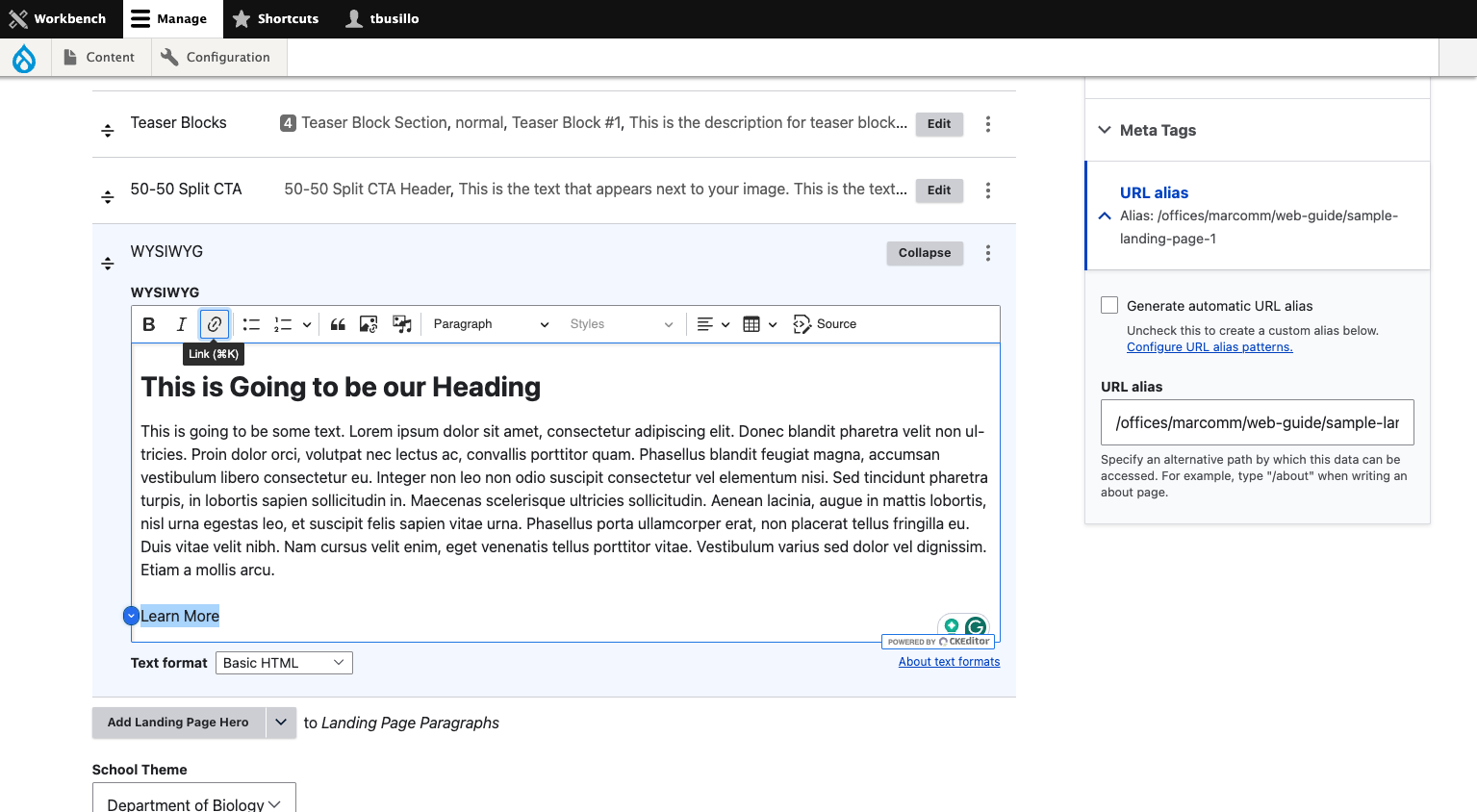Toggle italic formatting in editor toolbar
The height and width of the screenshot is (812, 1477).
tap(181, 324)
